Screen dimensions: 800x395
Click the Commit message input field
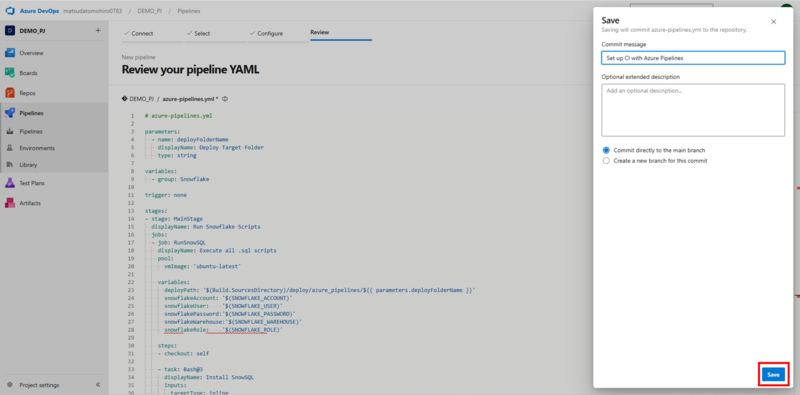(x=693, y=58)
